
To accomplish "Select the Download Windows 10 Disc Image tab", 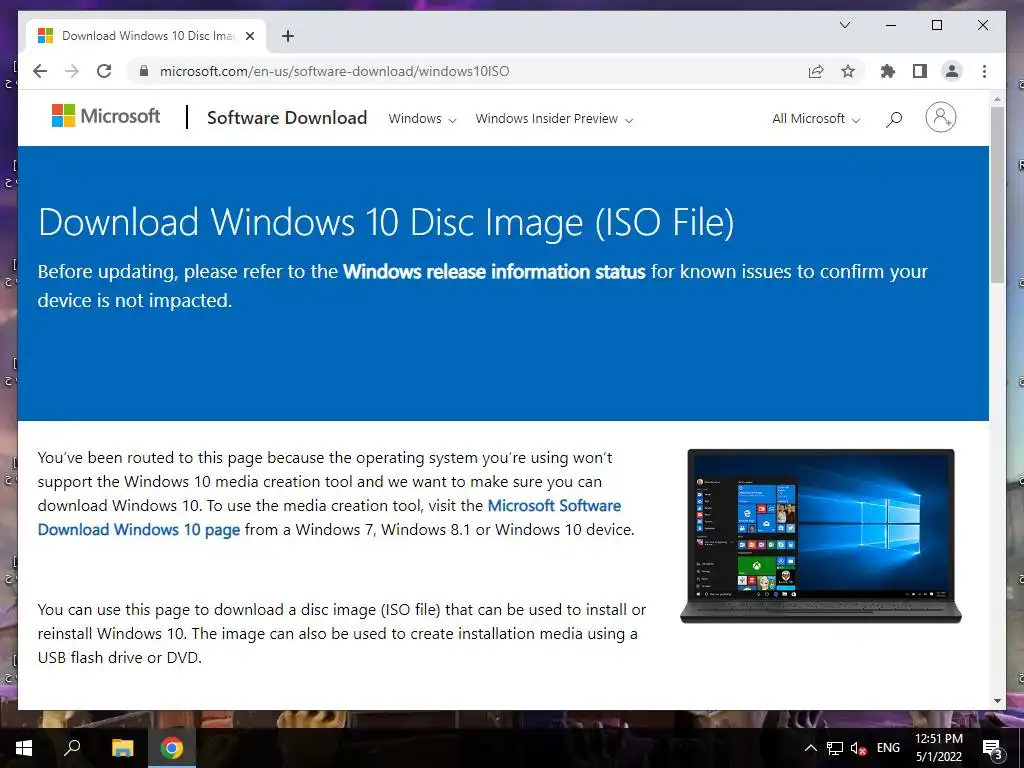I will coord(146,36).
